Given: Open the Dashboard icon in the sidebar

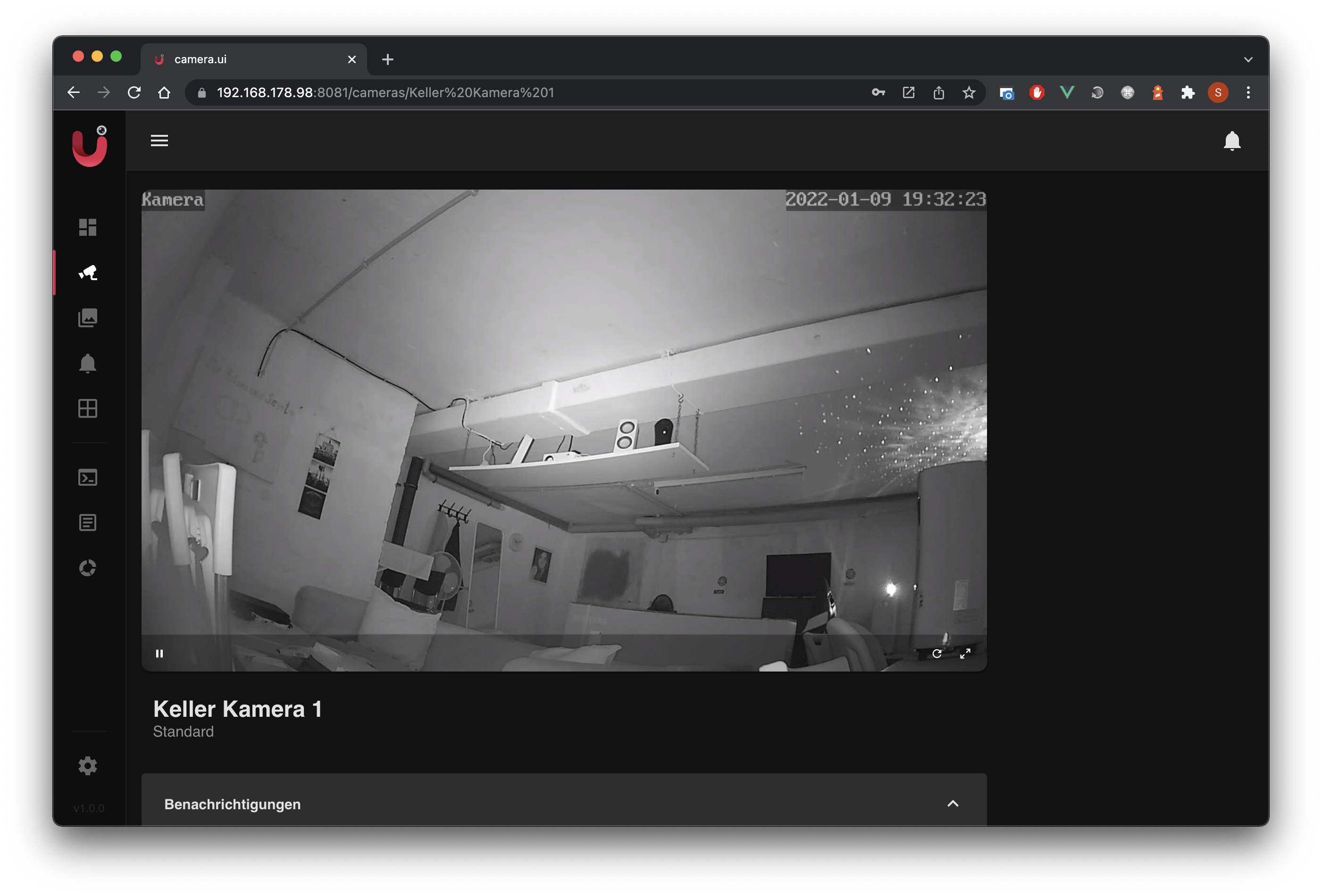Looking at the screenshot, I should click(x=88, y=227).
